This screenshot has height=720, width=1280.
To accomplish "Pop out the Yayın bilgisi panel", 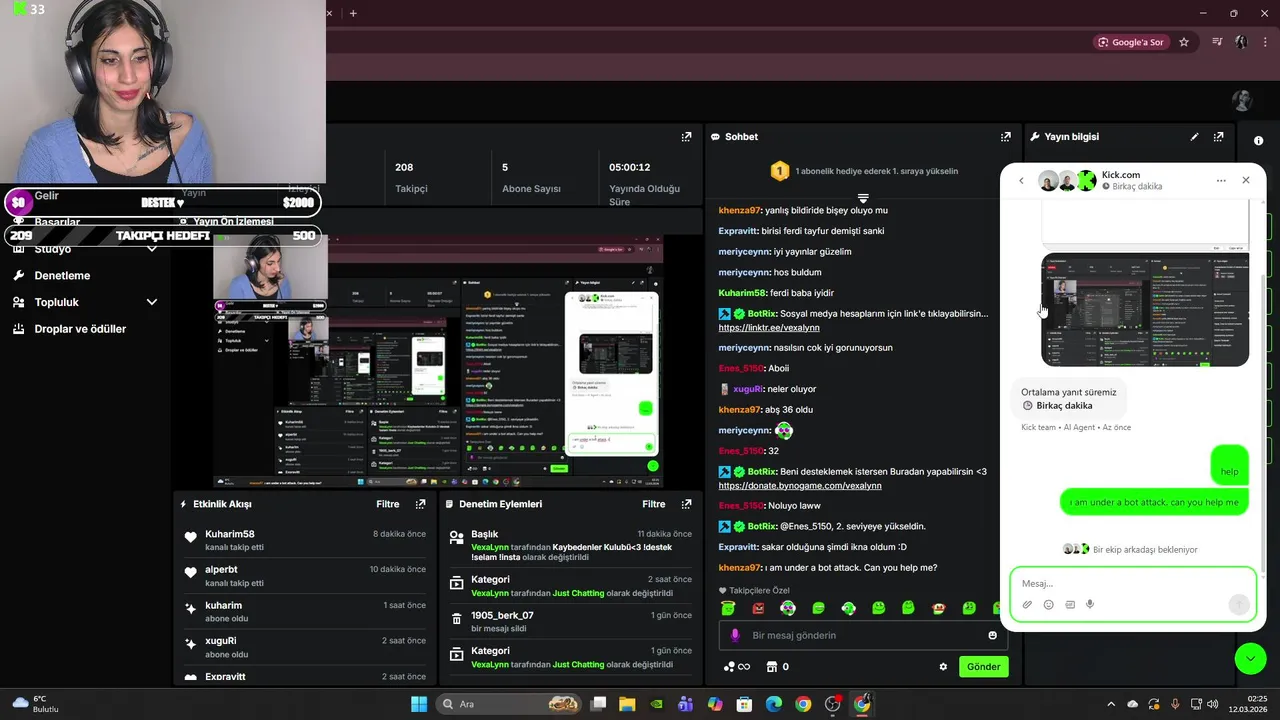I will (x=1218, y=137).
